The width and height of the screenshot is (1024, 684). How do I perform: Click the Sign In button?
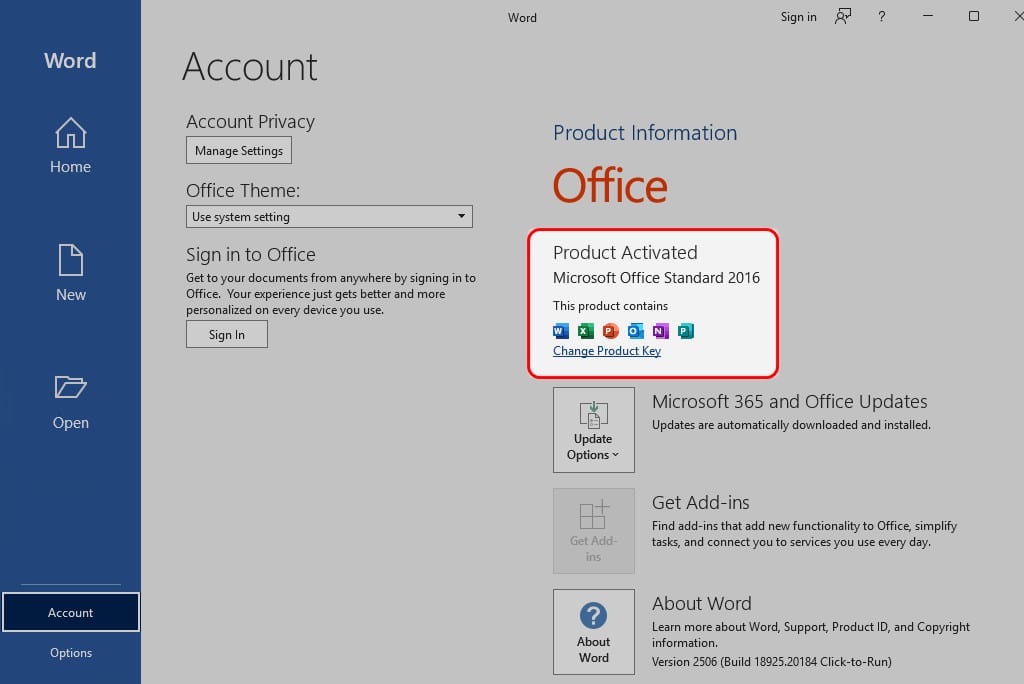(x=227, y=334)
